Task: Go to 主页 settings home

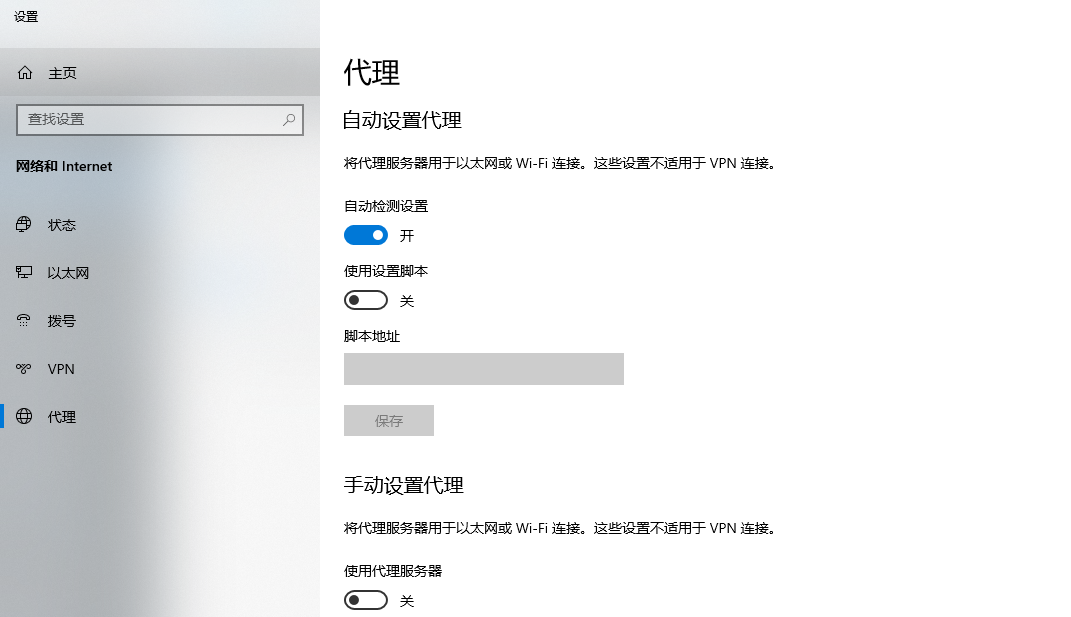Action: tap(62, 73)
